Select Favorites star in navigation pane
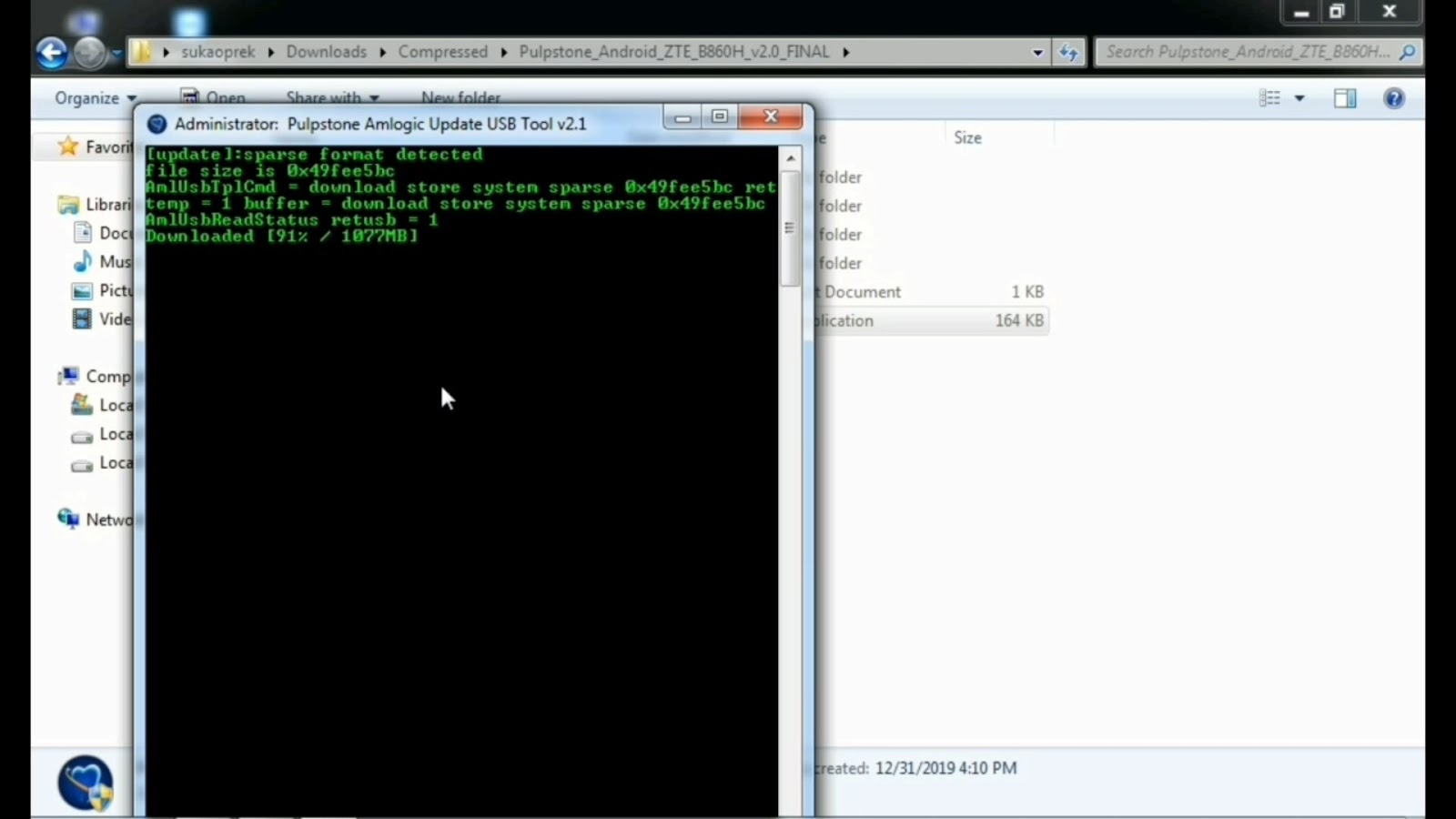The width and height of the screenshot is (1456, 819). (x=68, y=147)
